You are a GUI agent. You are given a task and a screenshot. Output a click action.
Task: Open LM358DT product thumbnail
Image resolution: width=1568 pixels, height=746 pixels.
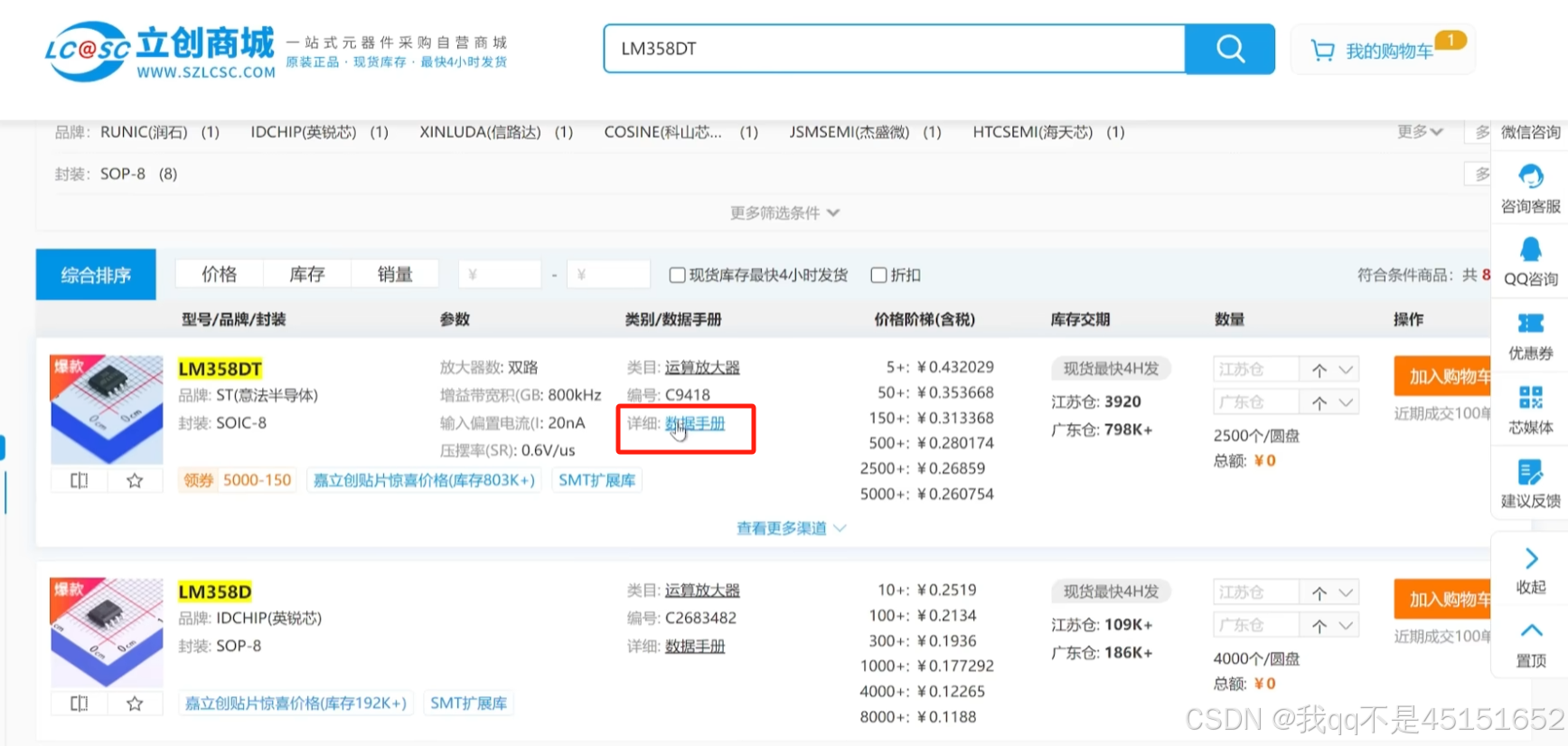click(x=107, y=409)
